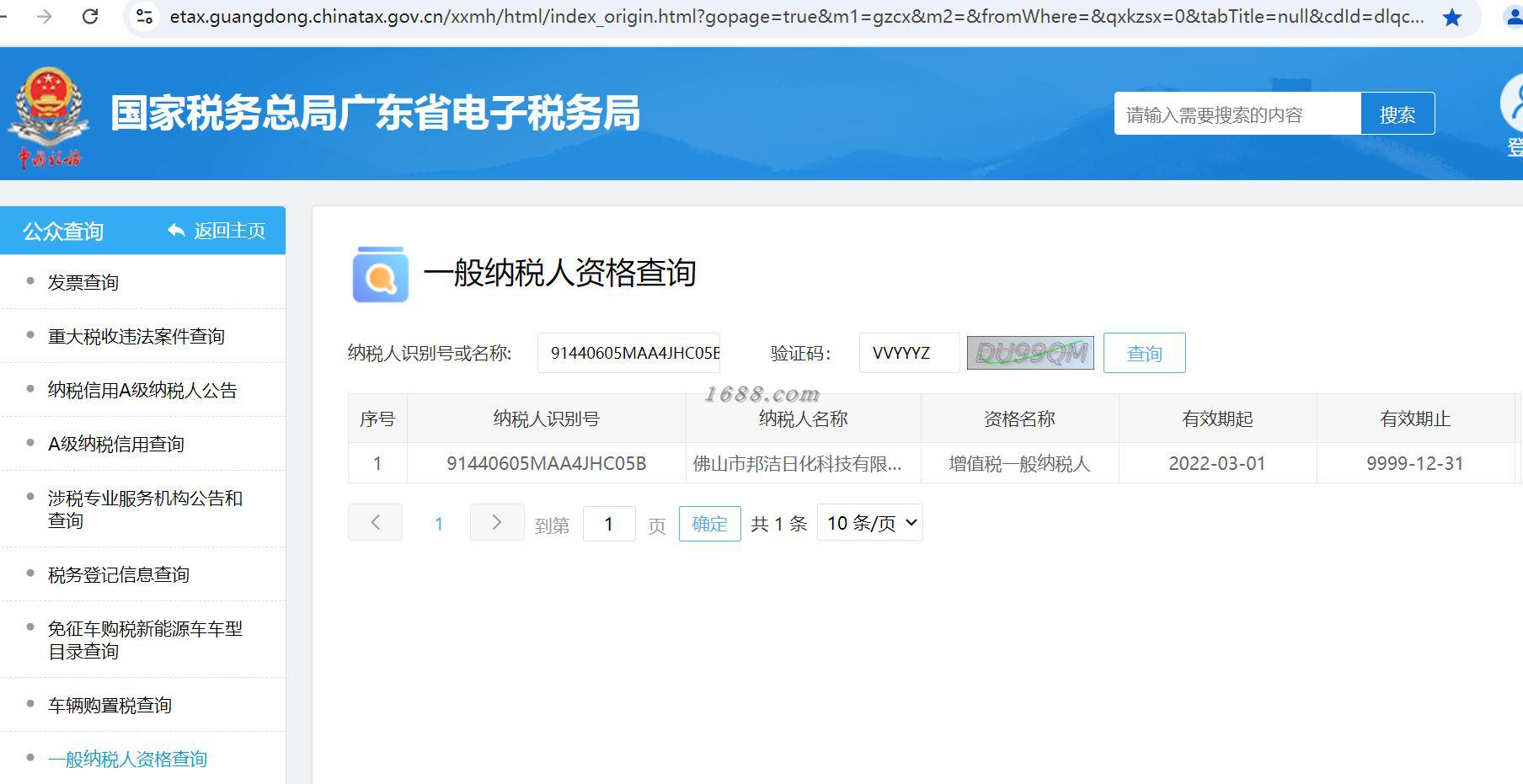The image size is (1523, 784).
Task: Open site info icon in address bar
Action: pyautogui.click(x=144, y=17)
